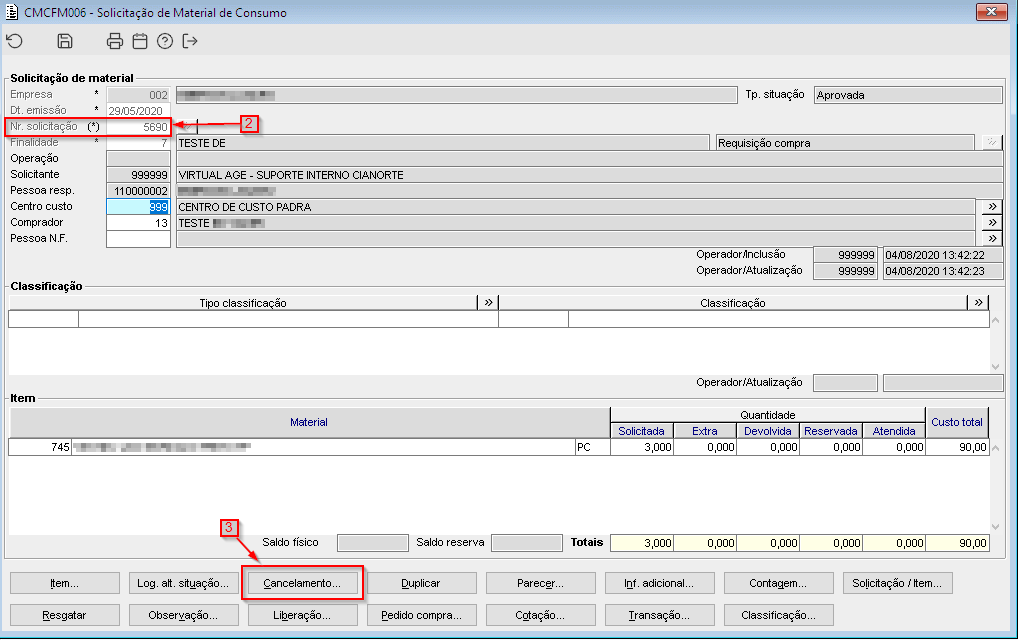The height and width of the screenshot is (640, 1018).
Task: Click the Empresa code field 002
Action: pyautogui.click(x=138, y=95)
